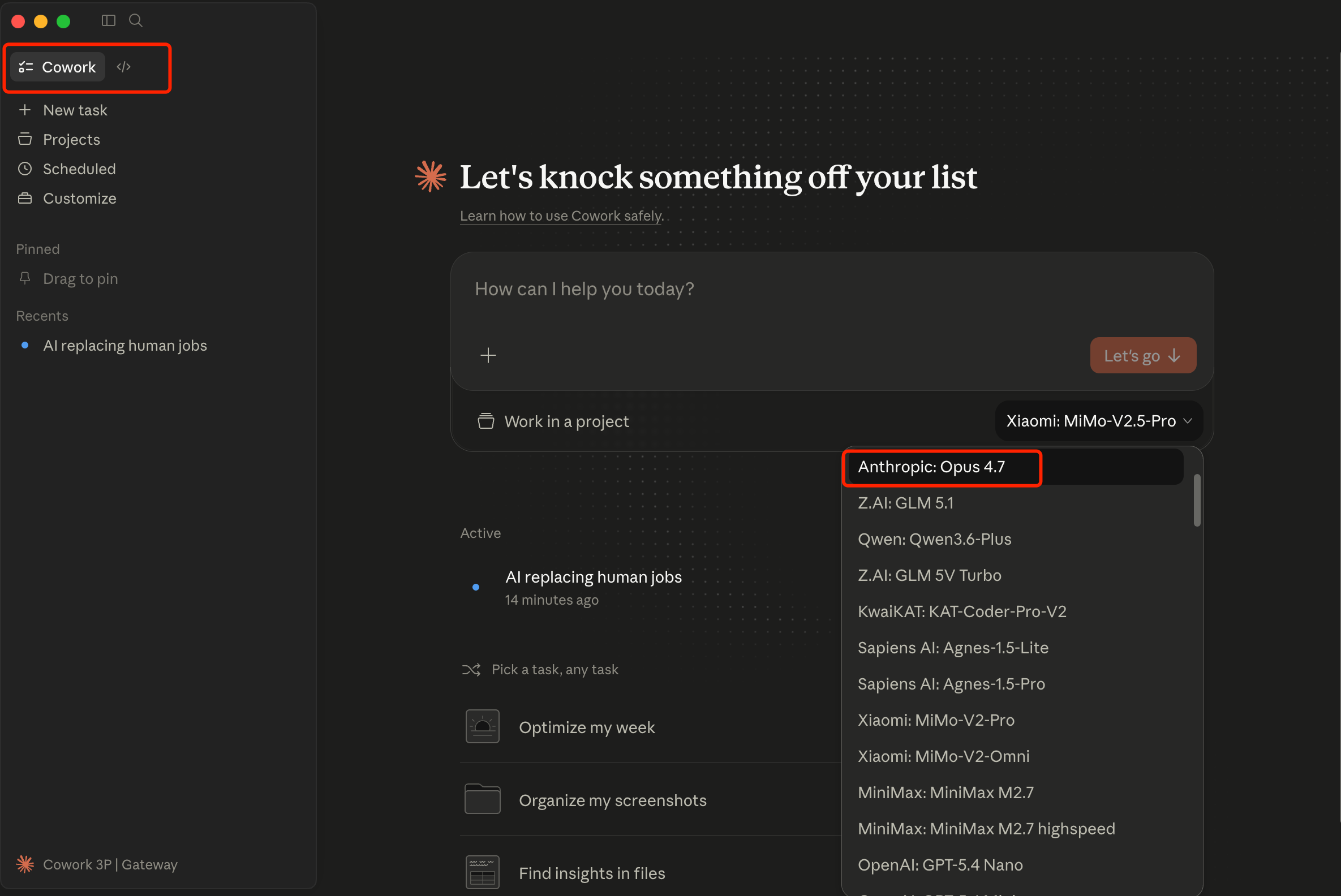Click the clock icon beside Scheduled

point(24,169)
